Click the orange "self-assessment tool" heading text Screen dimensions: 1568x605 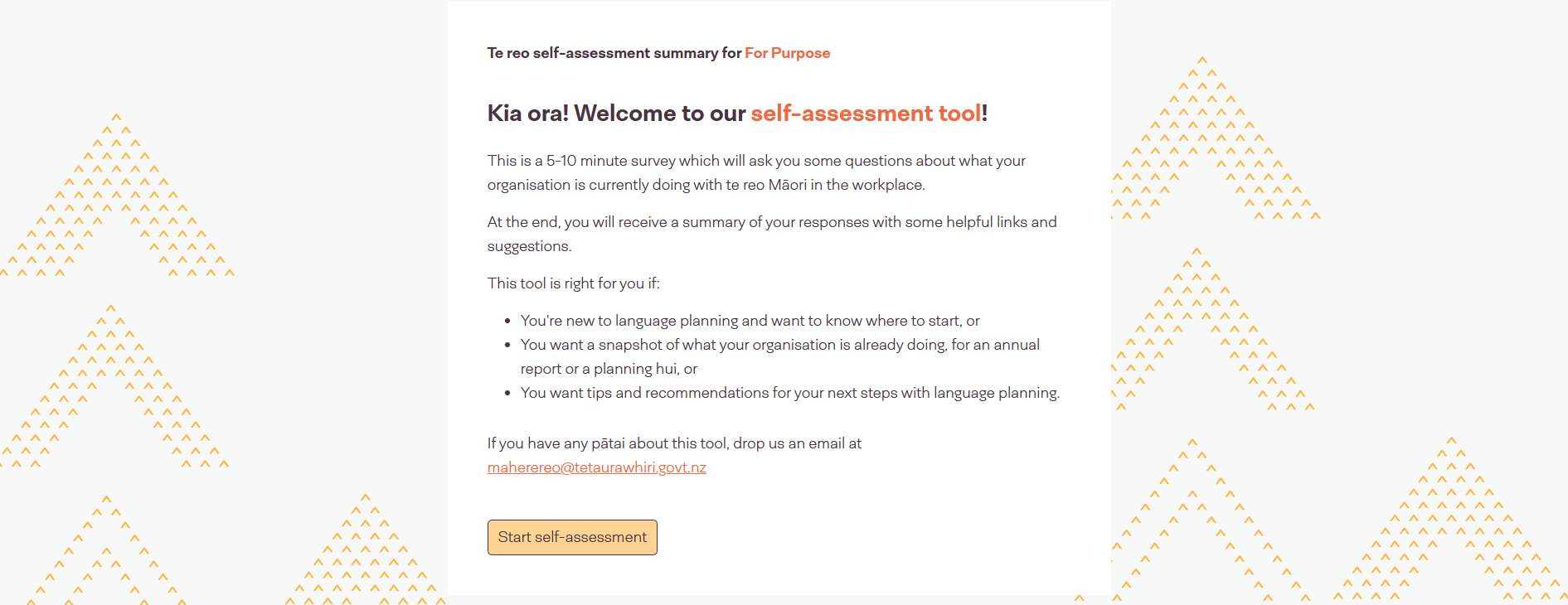coord(866,113)
